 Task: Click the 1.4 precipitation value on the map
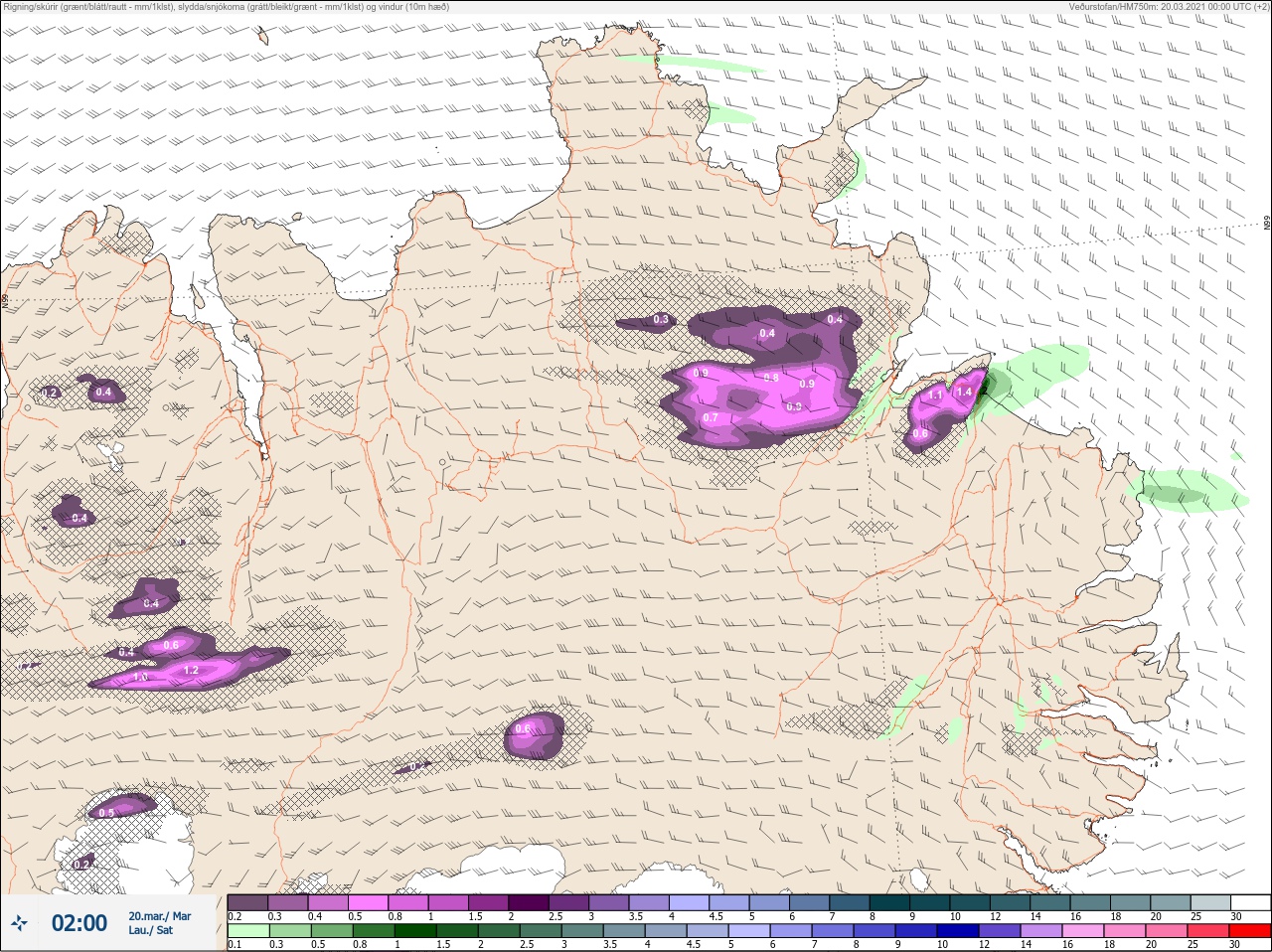click(x=963, y=393)
